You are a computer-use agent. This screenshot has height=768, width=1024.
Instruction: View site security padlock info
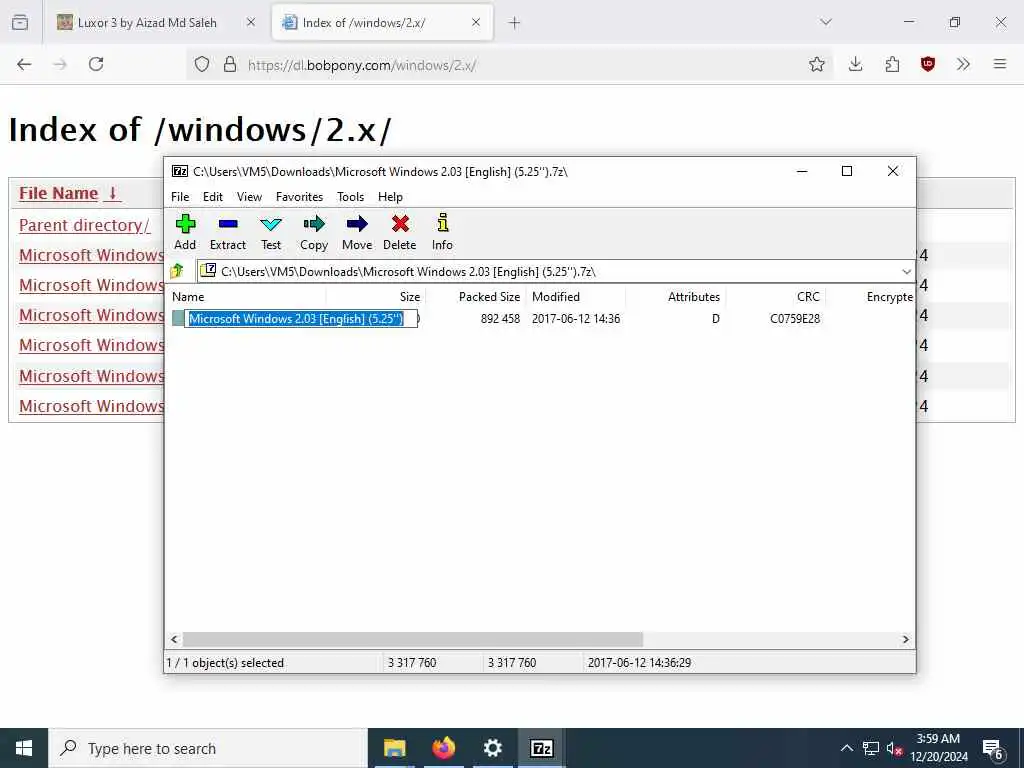pyautogui.click(x=230, y=64)
